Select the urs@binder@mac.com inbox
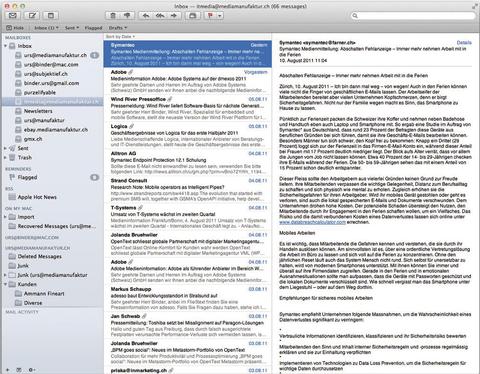This screenshot has height=374, width=480. [51, 64]
